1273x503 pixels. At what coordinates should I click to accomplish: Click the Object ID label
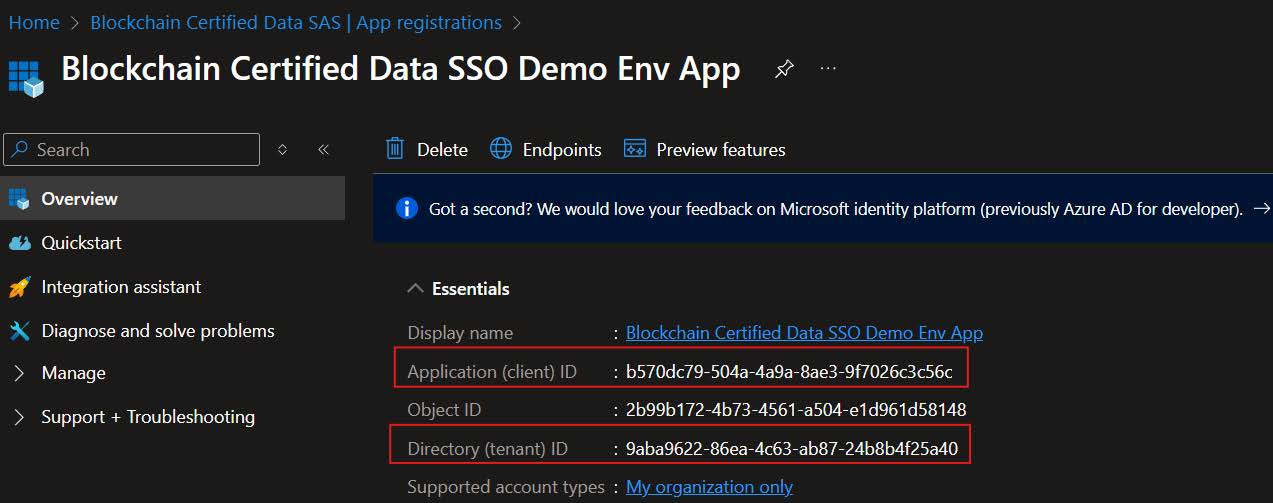pos(446,410)
